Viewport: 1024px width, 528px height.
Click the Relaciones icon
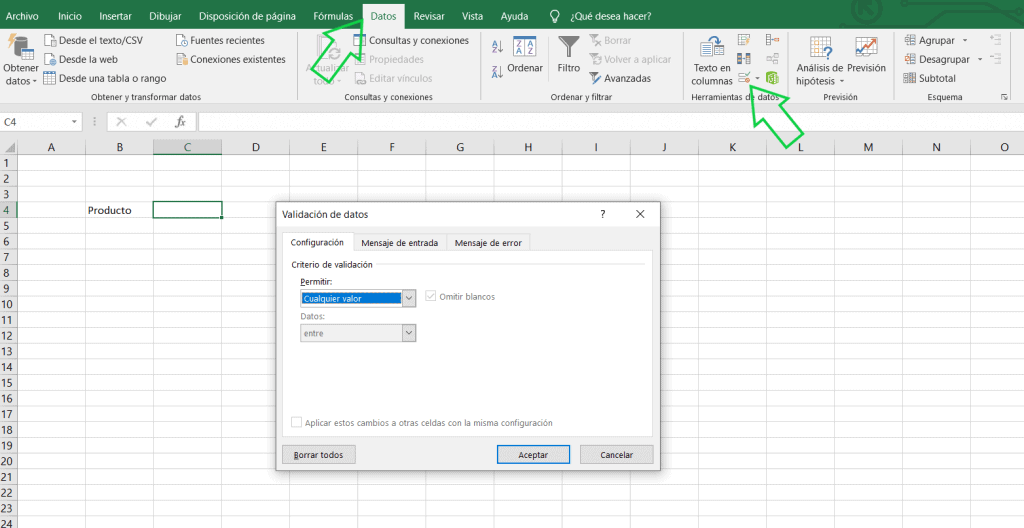(x=773, y=59)
